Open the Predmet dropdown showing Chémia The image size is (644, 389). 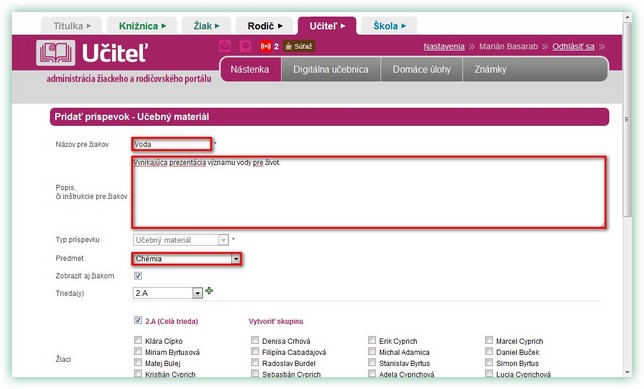pyautogui.click(x=187, y=259)
